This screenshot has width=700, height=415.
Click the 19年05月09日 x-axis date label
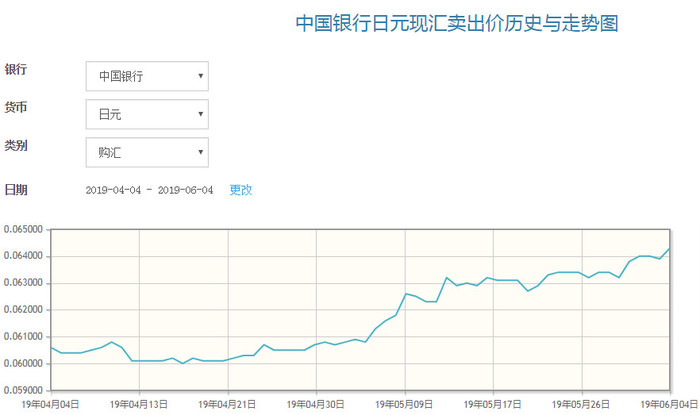pyautogui.click(x=405, y=405)
